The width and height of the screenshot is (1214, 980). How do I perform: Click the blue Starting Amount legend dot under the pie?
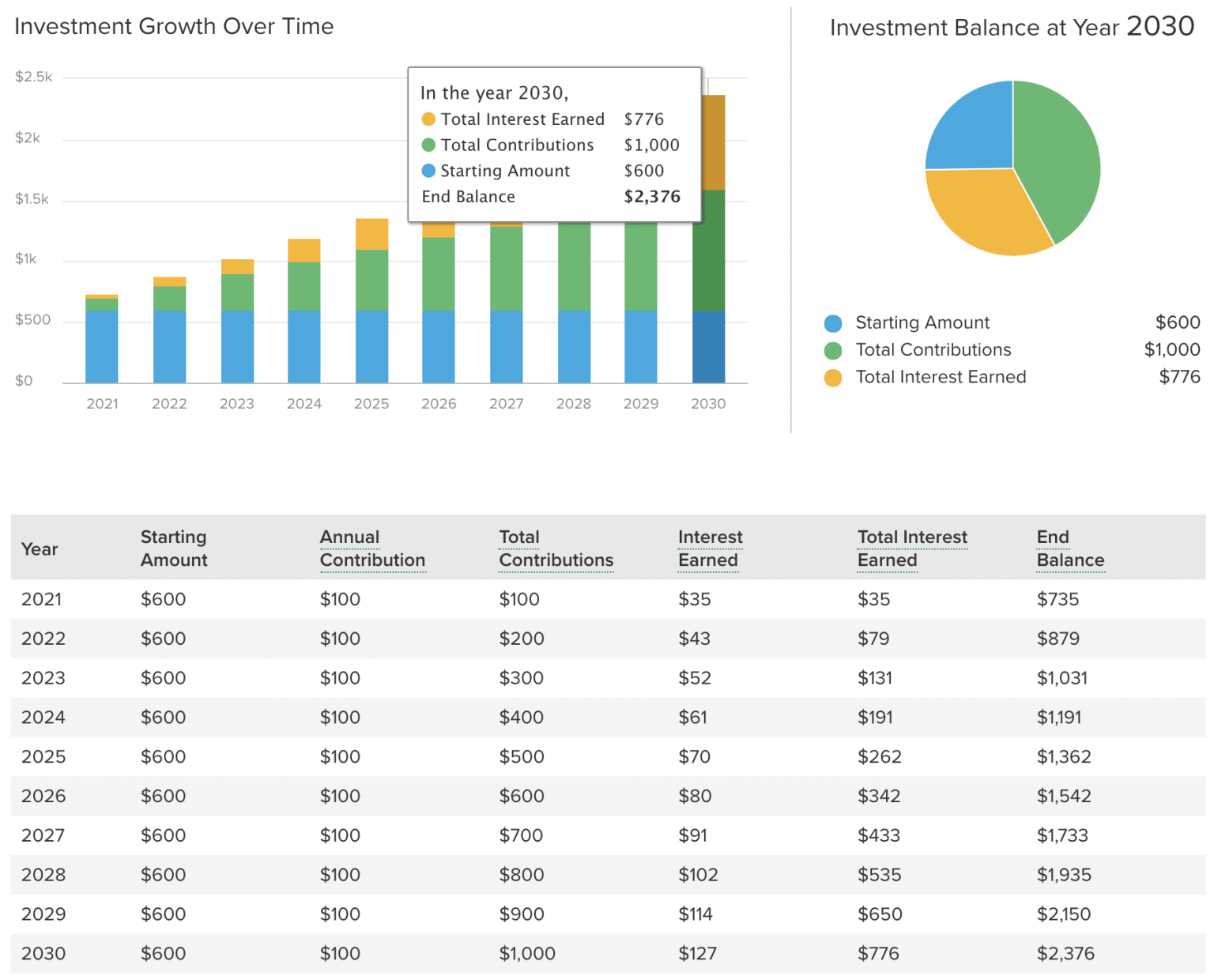point(833,323)
